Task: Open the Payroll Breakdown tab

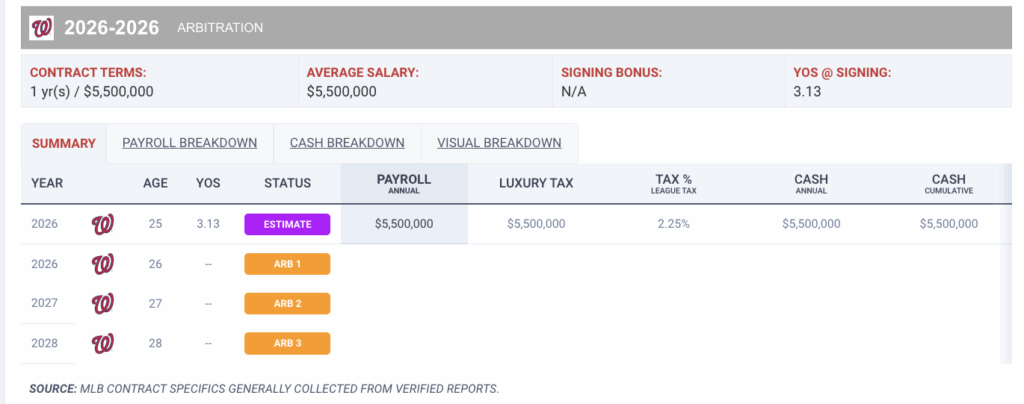Action: pos(190,143)
